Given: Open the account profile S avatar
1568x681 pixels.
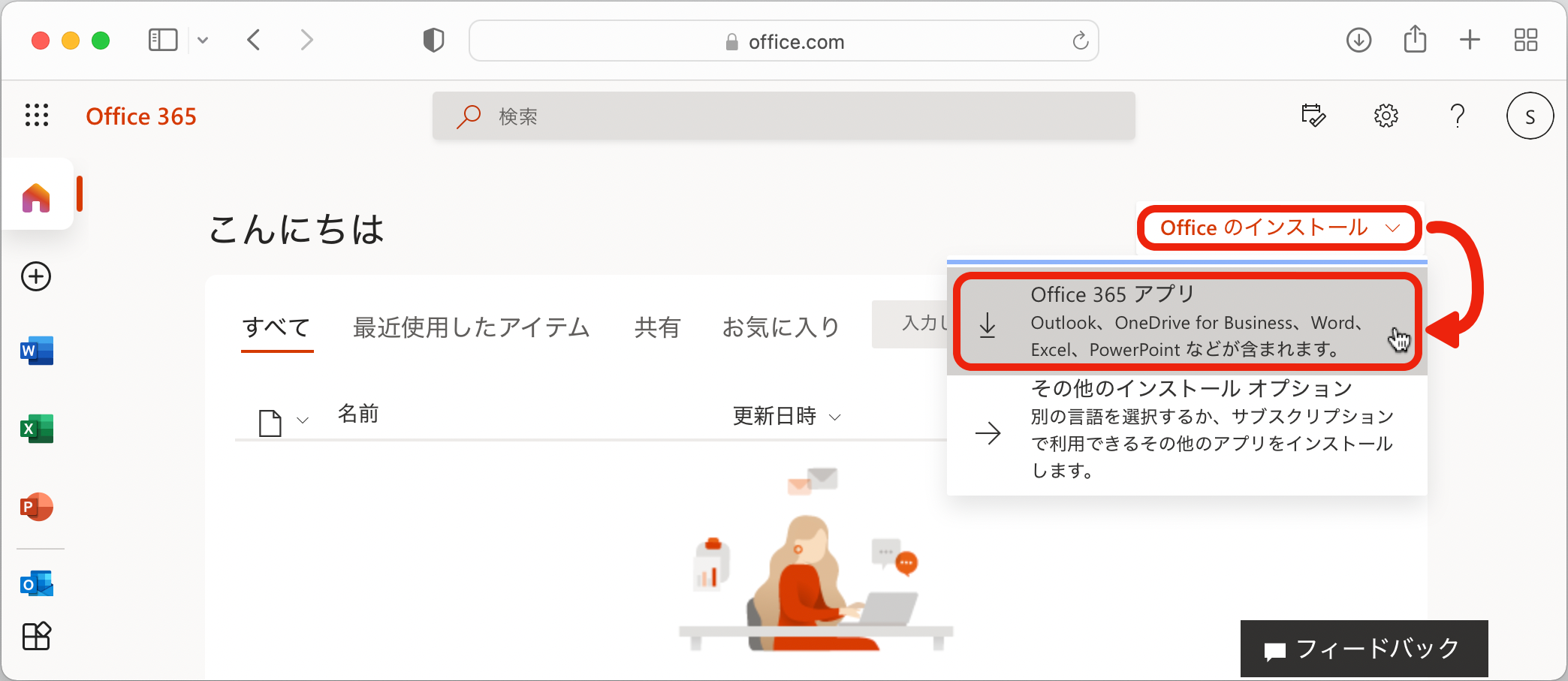Looking at the screenshot, I should (1530, 116).
